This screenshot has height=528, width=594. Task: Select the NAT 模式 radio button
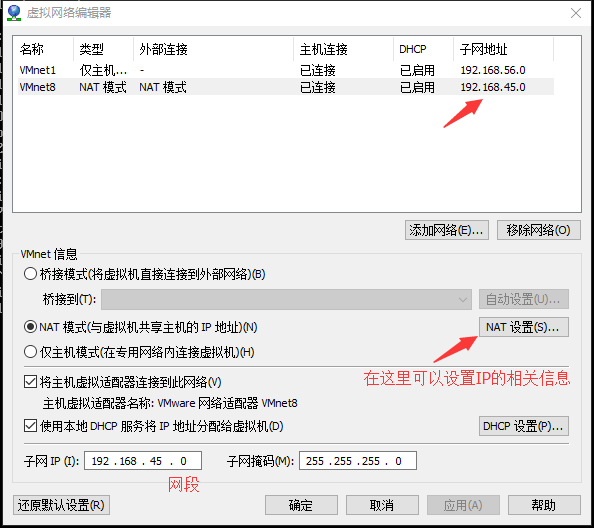[30, 327]
